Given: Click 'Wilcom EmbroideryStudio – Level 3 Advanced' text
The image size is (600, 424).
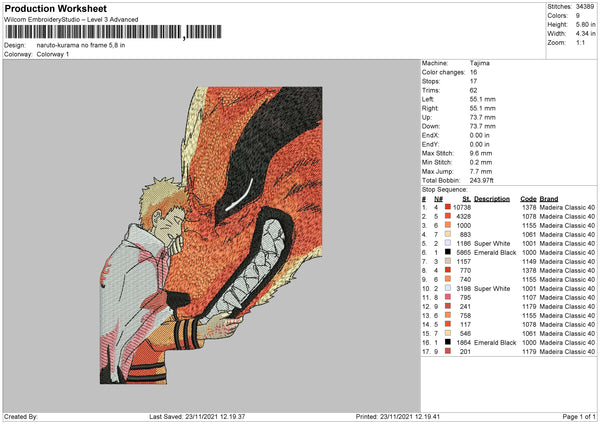Looking at the screenshot, I should (x=71, y=20).
